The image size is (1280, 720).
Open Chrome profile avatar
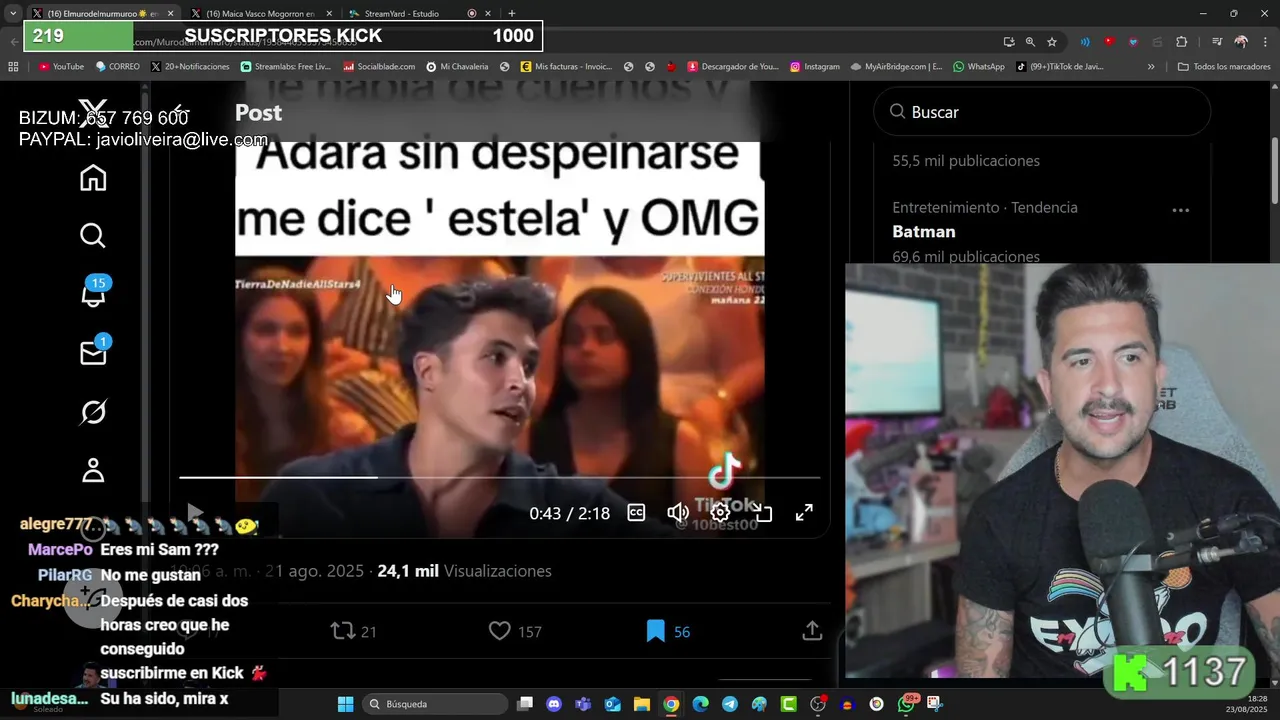click(1241, 42)
